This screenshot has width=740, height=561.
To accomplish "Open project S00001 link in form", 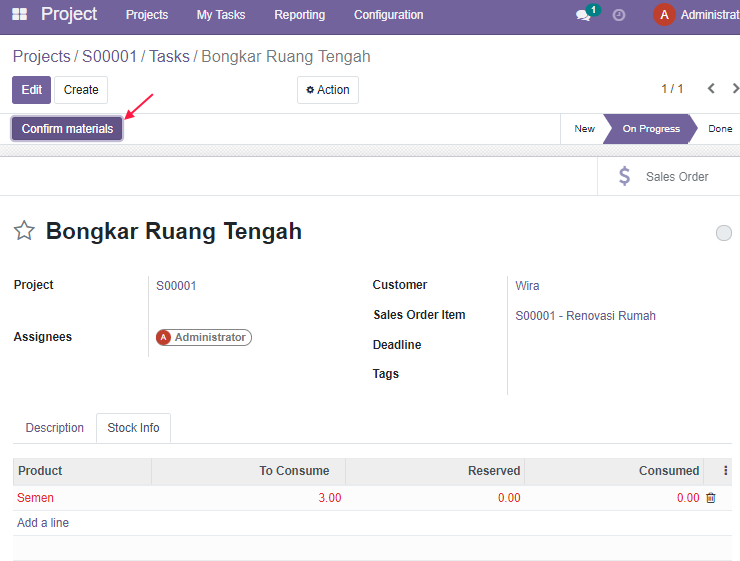I will pyautogui.click(x=176, y=286).
